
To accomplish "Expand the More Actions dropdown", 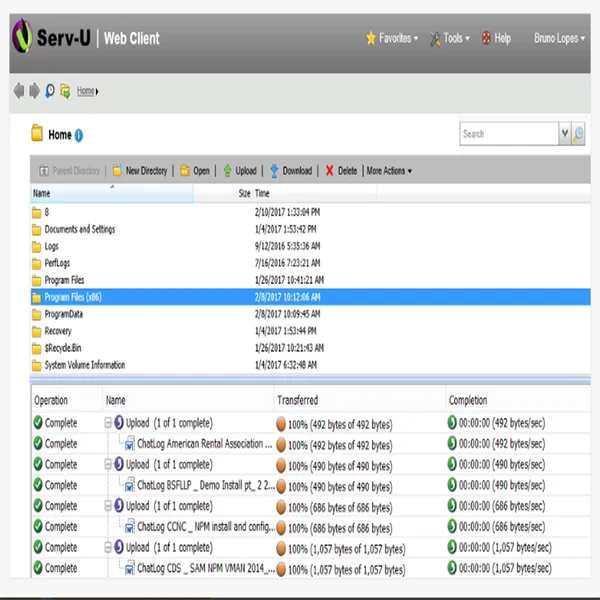I will (389, 171).
